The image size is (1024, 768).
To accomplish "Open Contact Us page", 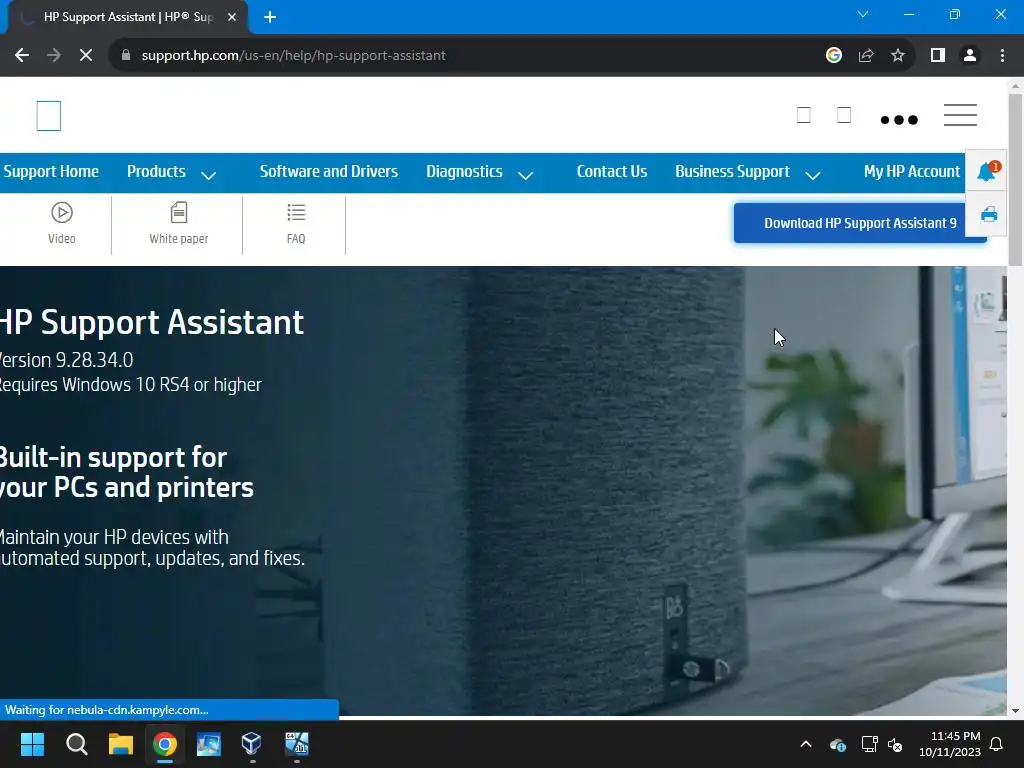I will 611,172.
